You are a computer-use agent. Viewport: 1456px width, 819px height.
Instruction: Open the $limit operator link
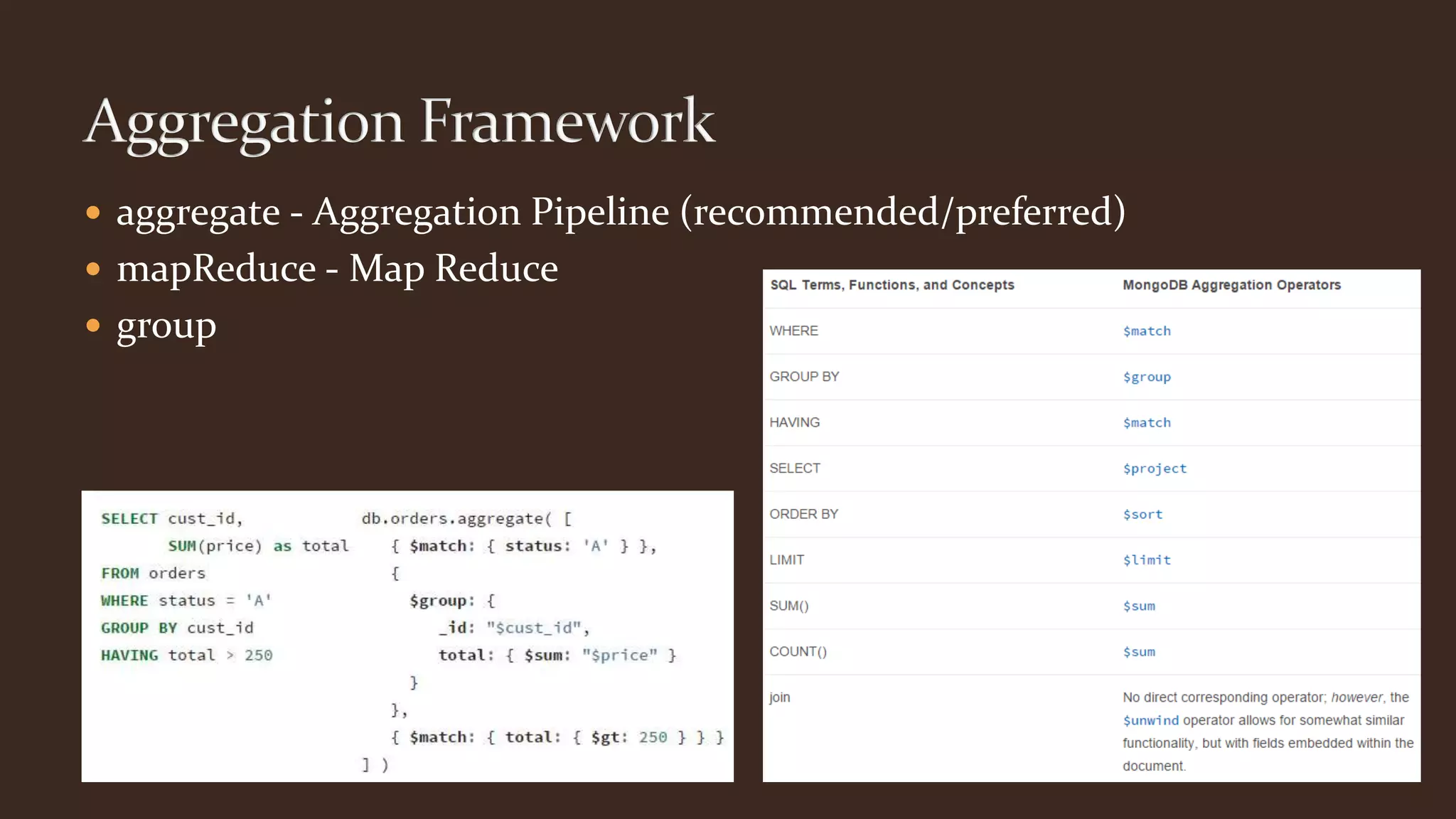click(x=1147, y=560)
